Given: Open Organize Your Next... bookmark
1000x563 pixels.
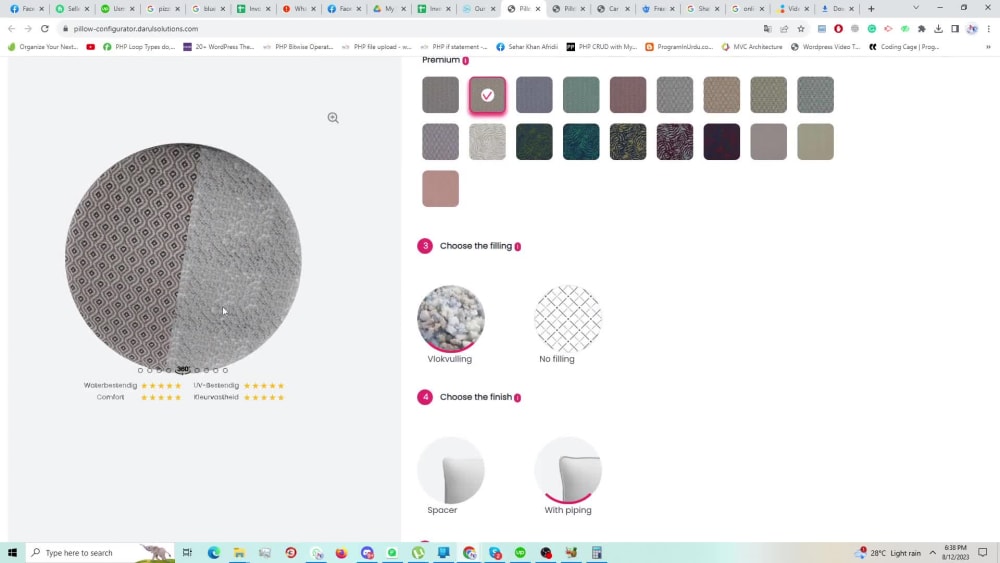Looking at the screenshot, I should [43, 47].
